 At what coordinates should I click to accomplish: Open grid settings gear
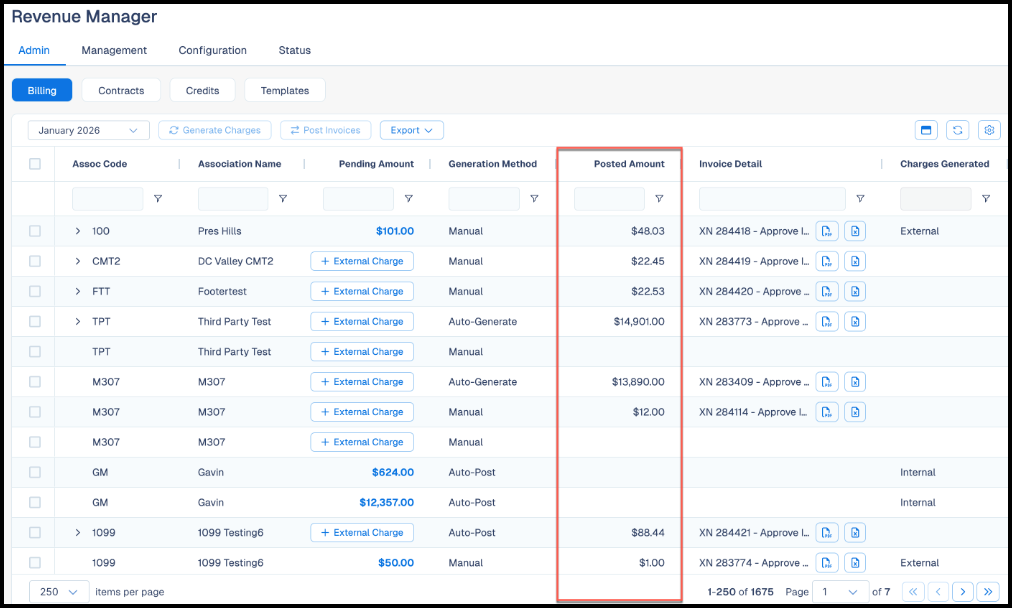point(989,130)
